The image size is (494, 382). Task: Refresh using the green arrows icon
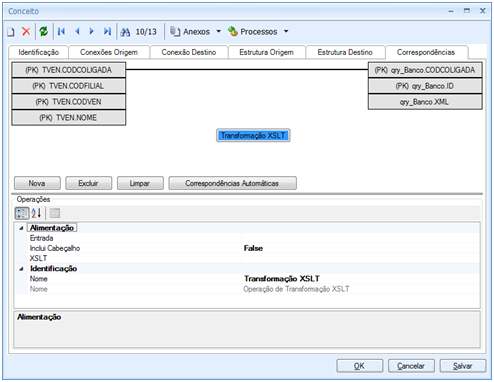(43, 31)
